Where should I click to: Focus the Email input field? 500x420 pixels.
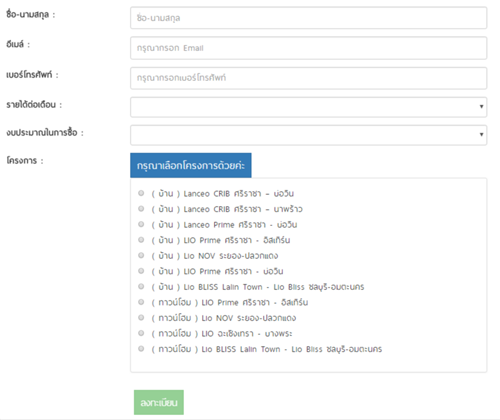pos(308,48)
